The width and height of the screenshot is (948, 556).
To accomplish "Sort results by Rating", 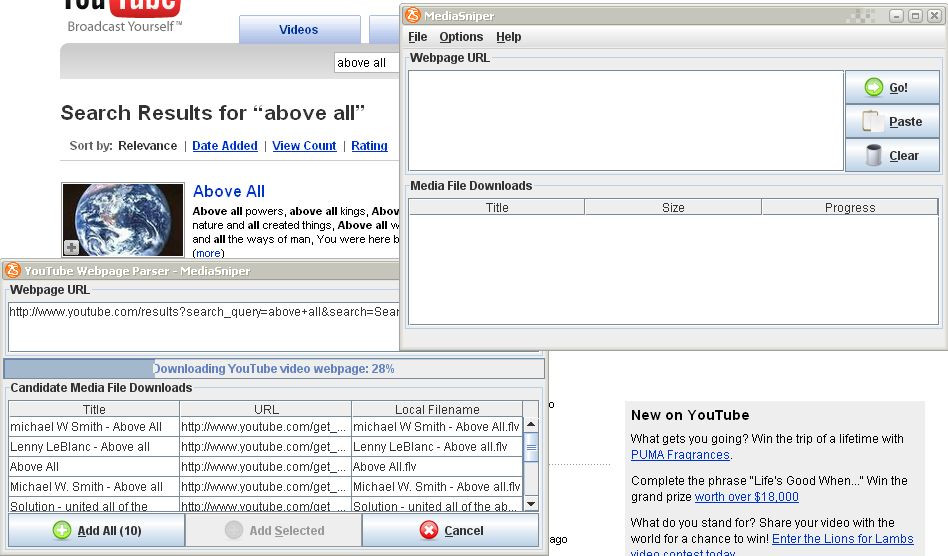I will (369, 146).
